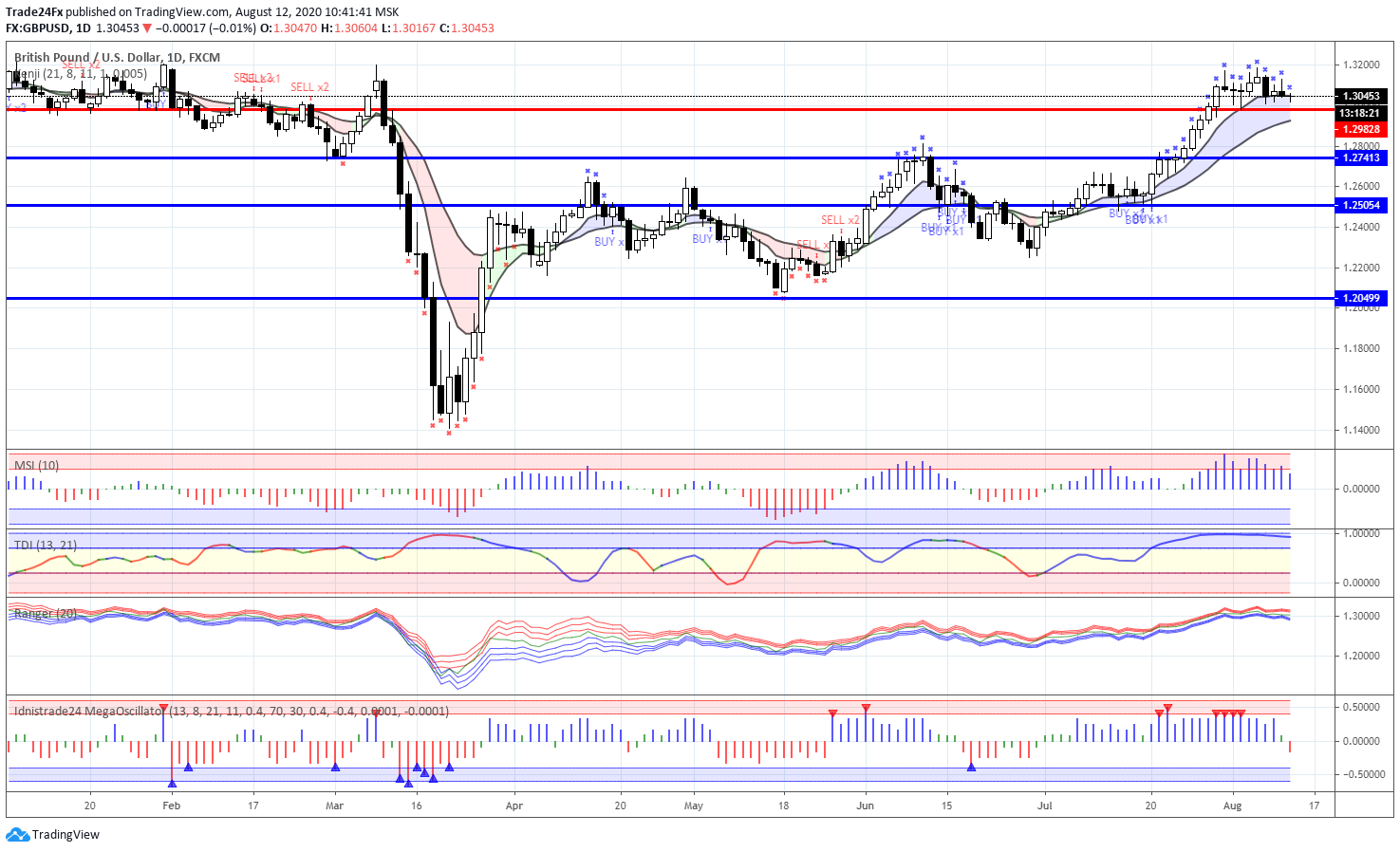Image resolution: width=1400 pixels, height=852 pixels.
Task: Click the May label on the time axis
Action: (x=694, y=806)
